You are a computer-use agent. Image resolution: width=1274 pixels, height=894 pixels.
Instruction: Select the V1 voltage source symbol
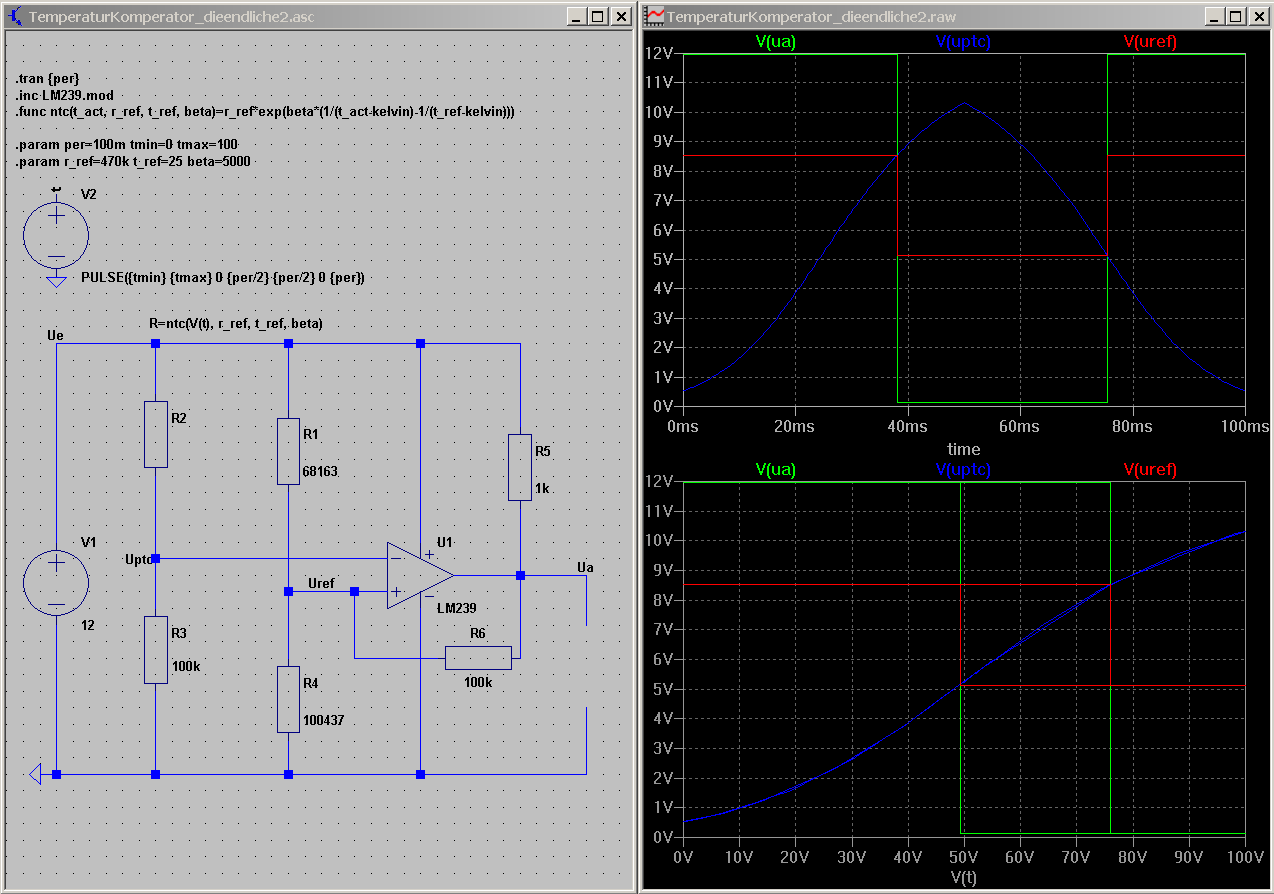pos(56,581)
